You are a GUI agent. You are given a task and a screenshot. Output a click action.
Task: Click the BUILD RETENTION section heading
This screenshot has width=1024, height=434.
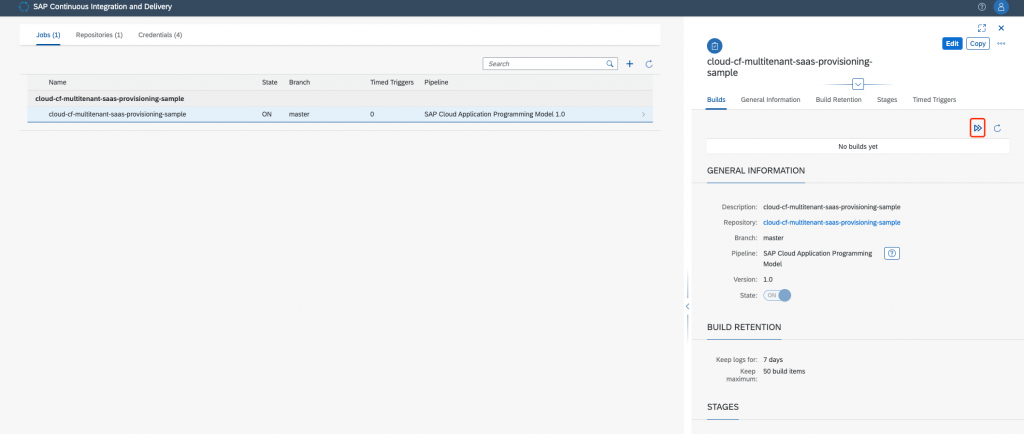pyautogui.click(x=744, y=327)
